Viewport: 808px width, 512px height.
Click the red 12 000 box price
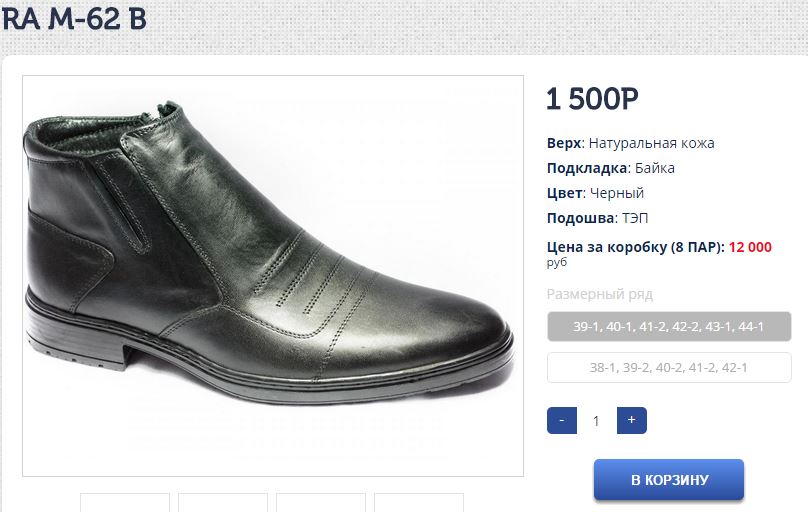(x=750, y=247)
